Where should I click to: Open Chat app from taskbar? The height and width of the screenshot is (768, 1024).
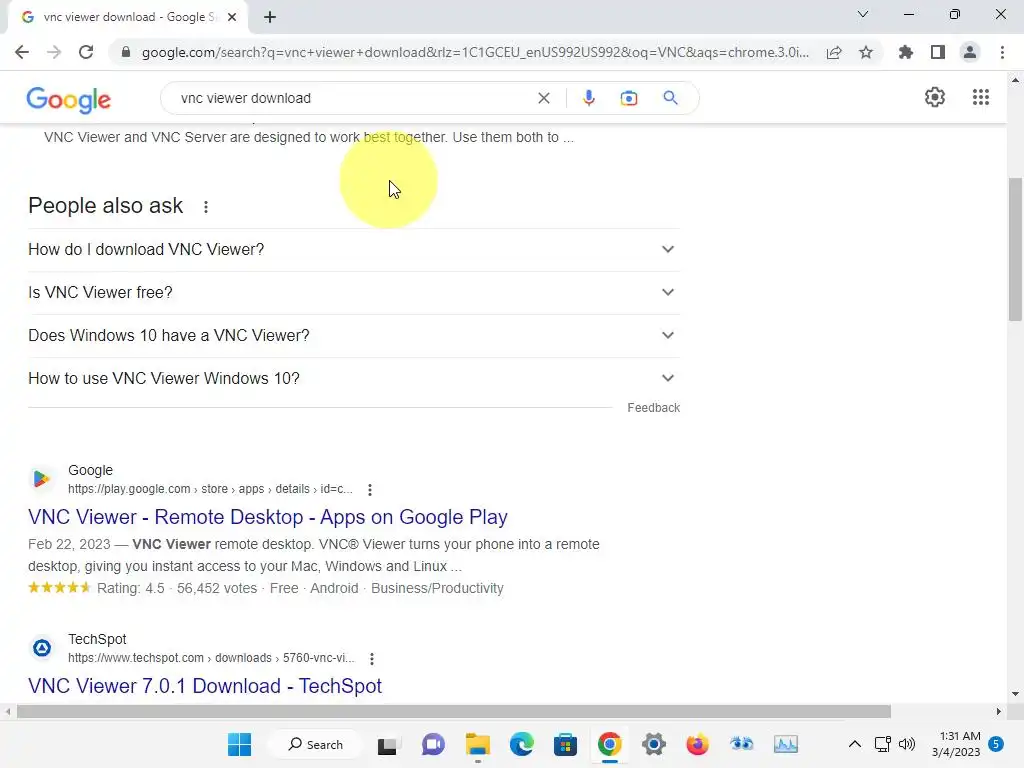click(x=433, y=744)
